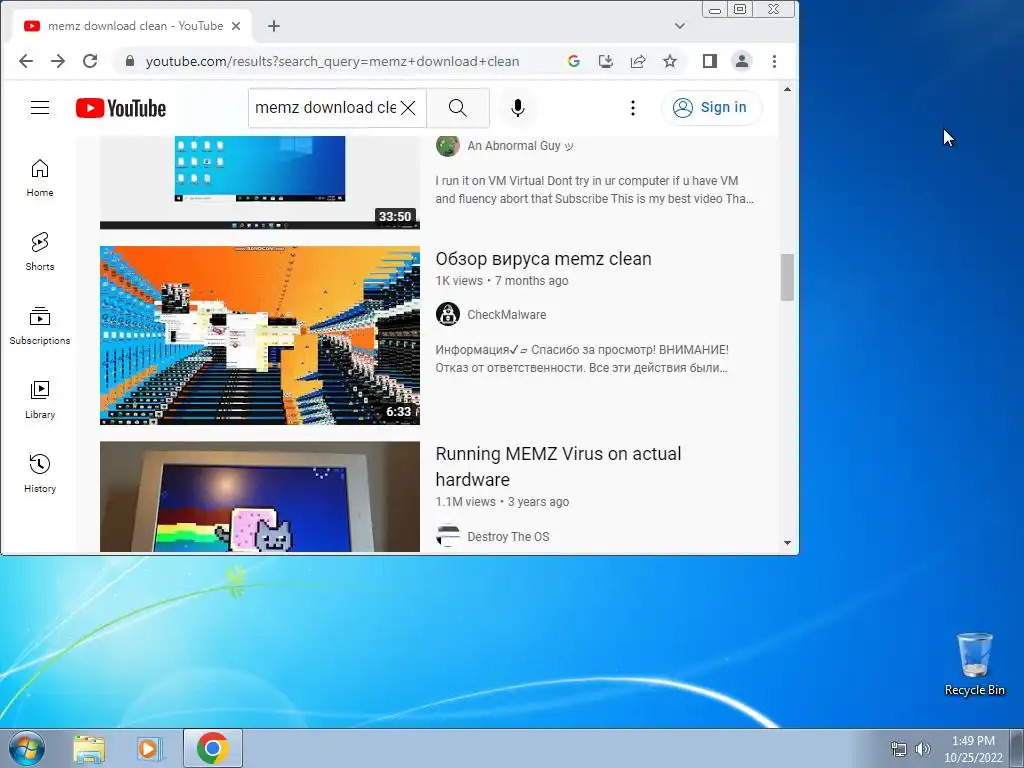Close the memz download clean tab
Image resolution: width=1024 pixels, height=768 pixels.
[236, 26]
